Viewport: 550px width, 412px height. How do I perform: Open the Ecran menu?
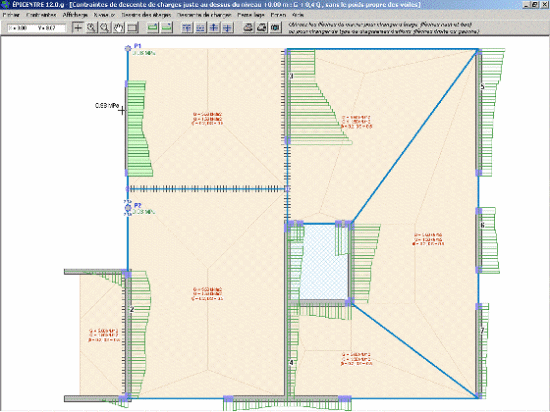(x=278, y=15)
